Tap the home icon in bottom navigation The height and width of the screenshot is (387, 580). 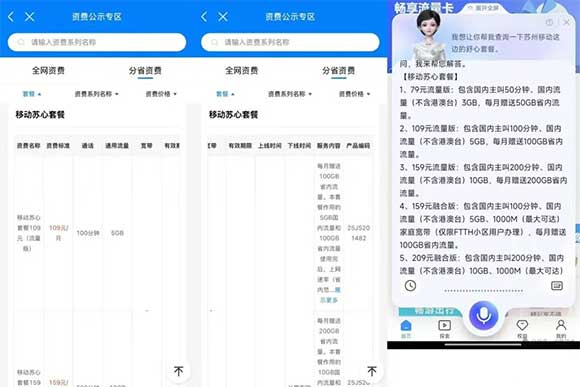tap(406, 329)
